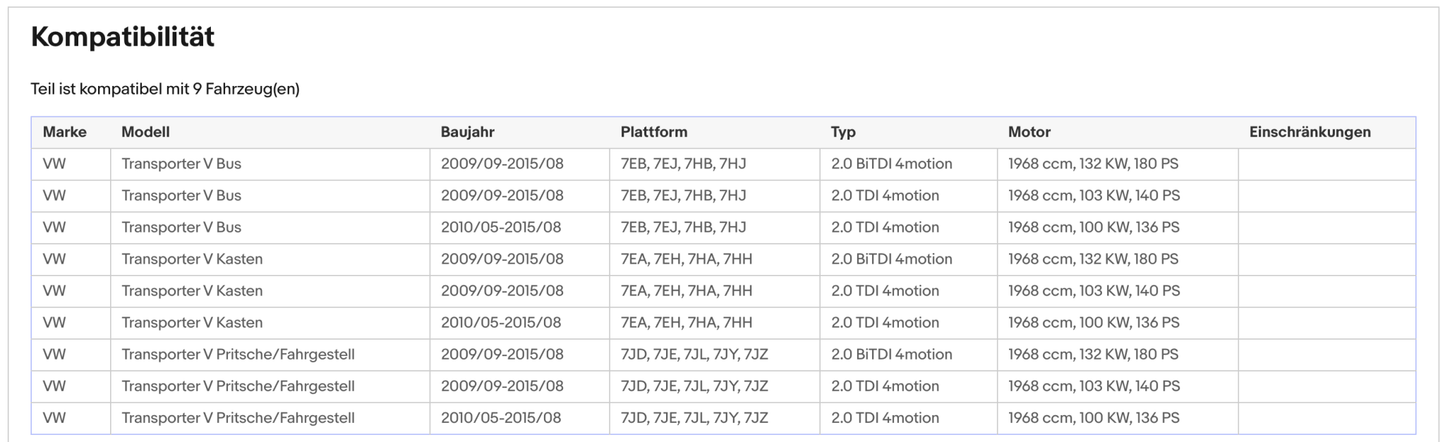Image resolution: width=1445 pixels, height=442 pixels.
Task: Click the Marke column header
Action: pos(64,132)
